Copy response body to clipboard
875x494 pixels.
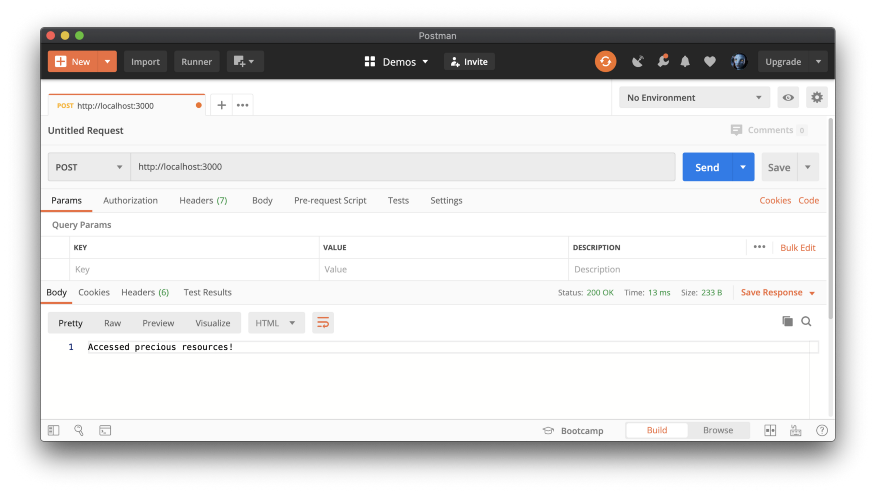click(x=787, y=321)
